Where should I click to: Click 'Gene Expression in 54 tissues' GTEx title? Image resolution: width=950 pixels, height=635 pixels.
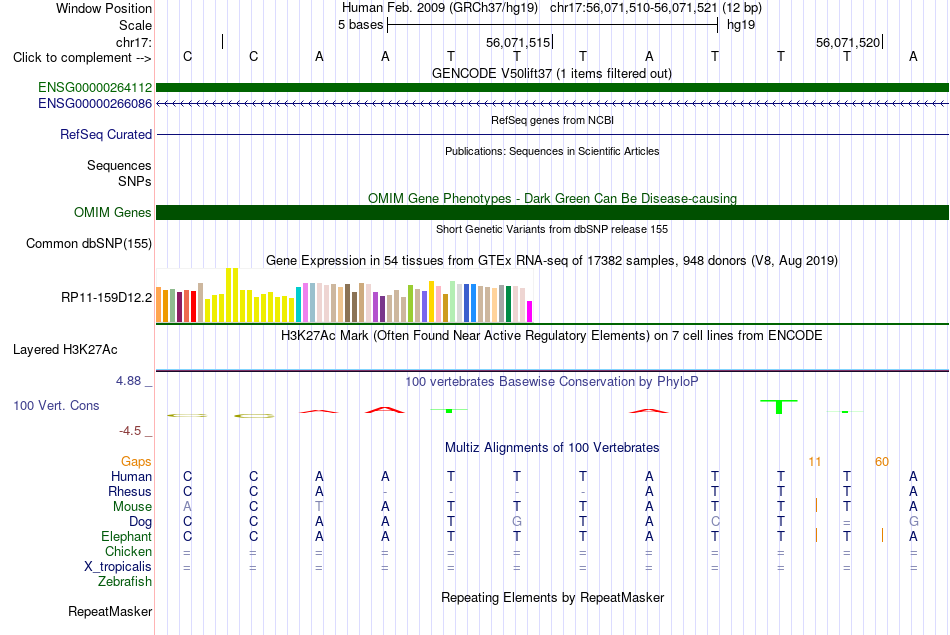point(552,261)
